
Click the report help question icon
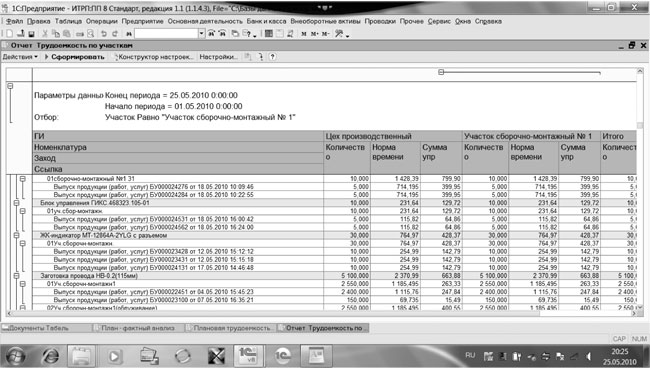coord(272,57)
